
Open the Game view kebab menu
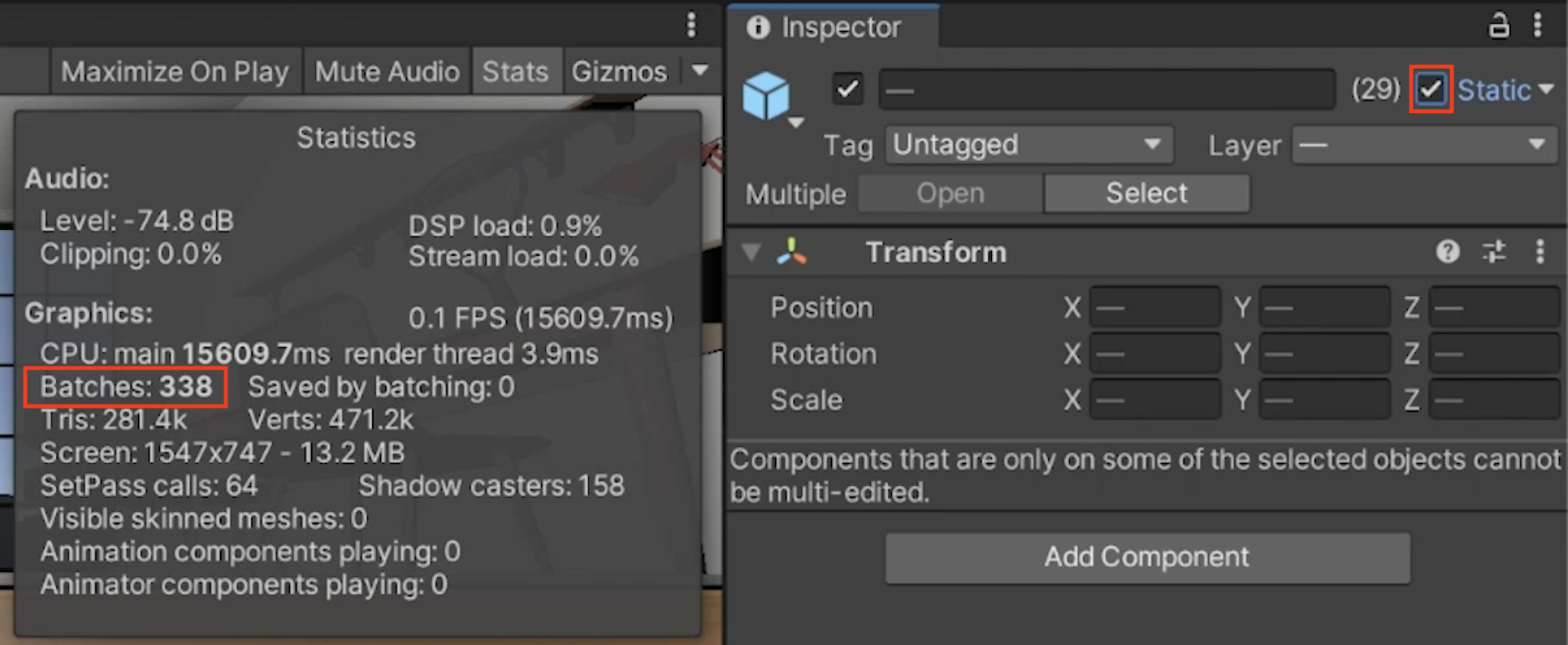click(x=691, y=24)
